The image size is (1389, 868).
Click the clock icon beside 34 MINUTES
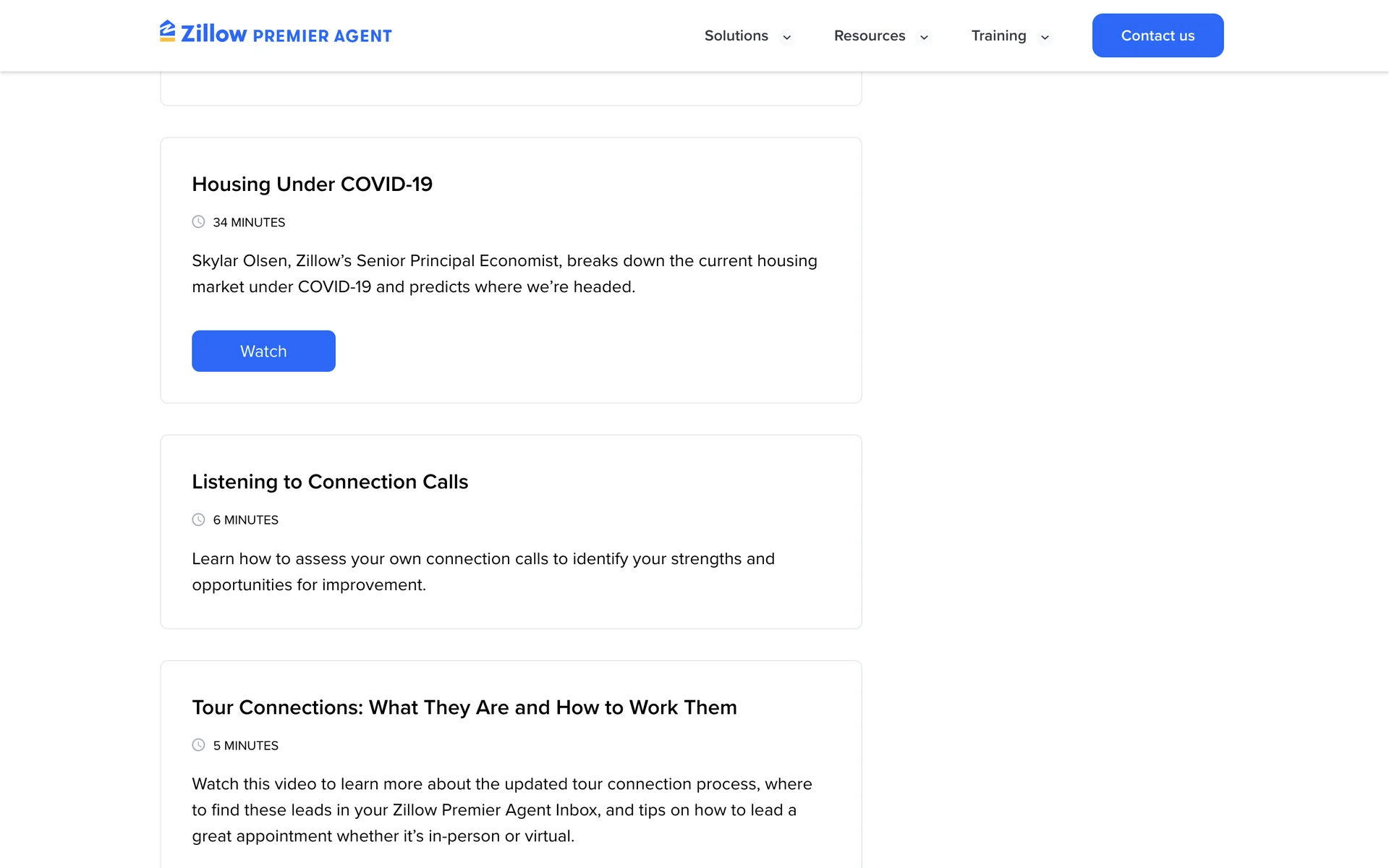coord(198,222)
